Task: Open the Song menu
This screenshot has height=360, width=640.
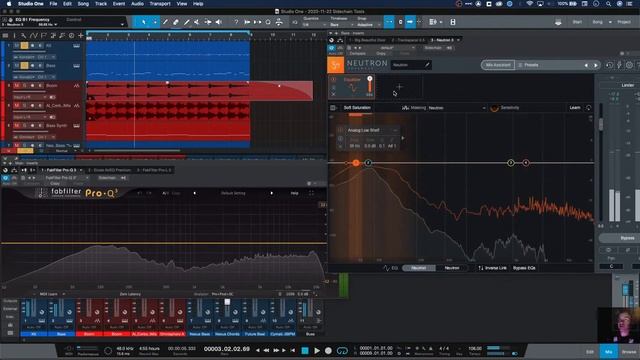Action: click(83, 4)
